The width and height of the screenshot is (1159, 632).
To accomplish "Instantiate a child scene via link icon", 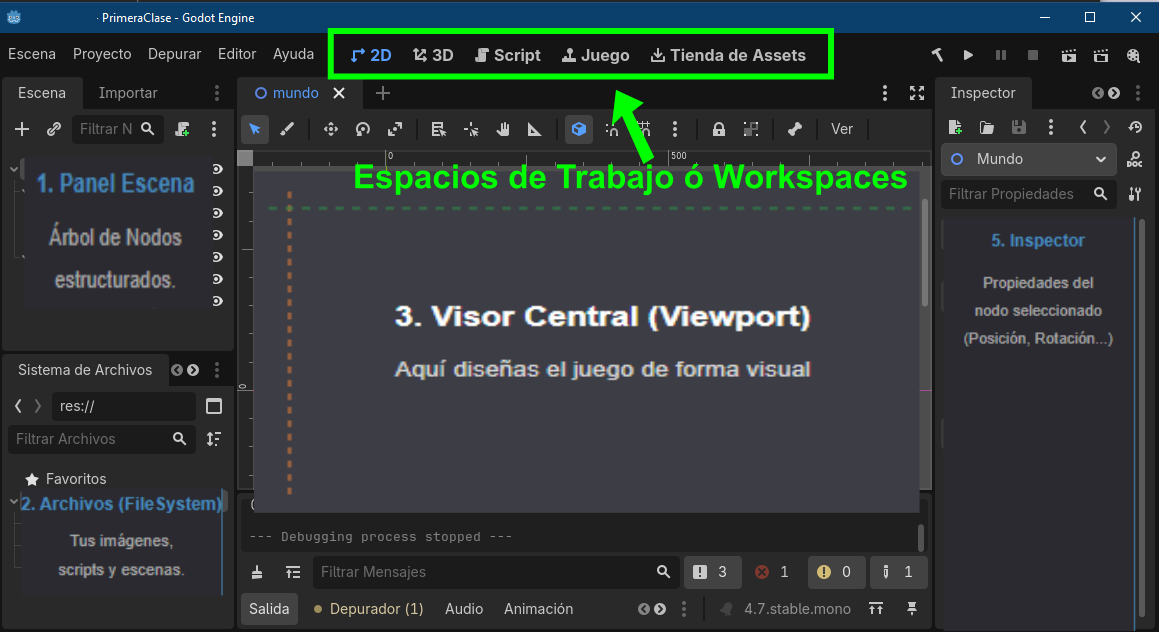I will (53, 129).
